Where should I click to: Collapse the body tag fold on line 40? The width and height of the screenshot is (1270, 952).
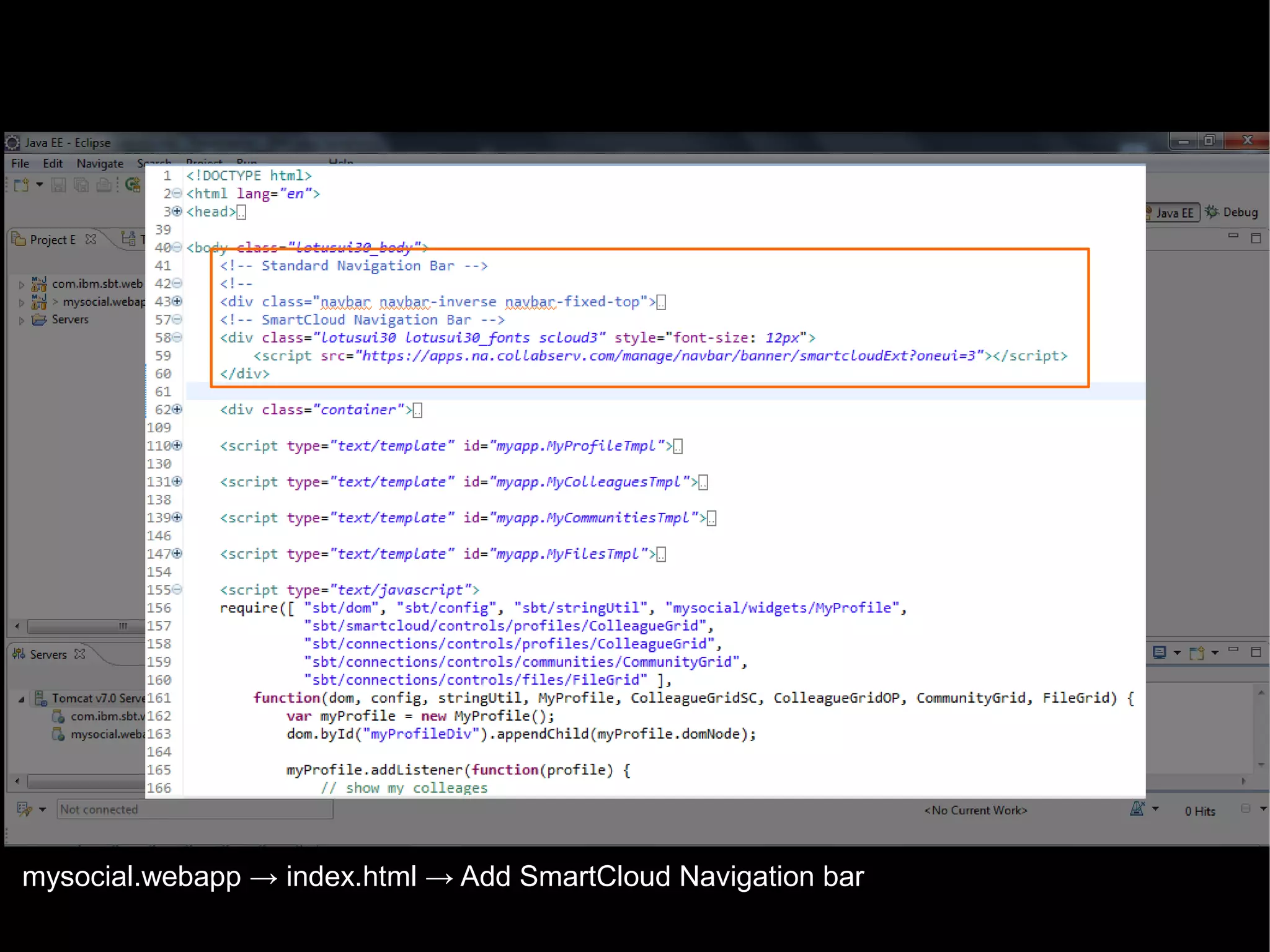click(177, 247)
